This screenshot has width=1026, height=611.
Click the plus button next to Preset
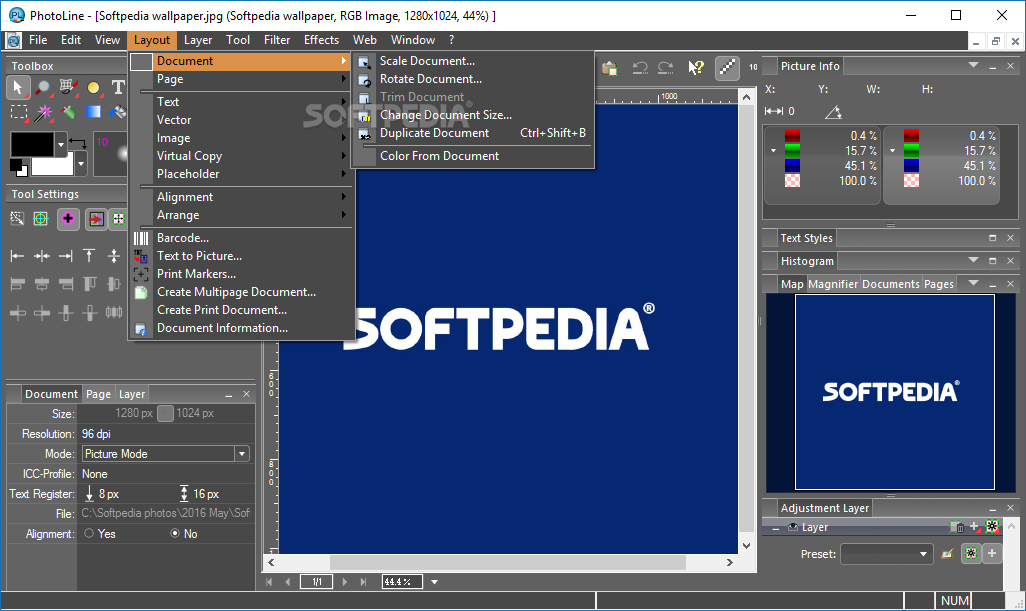(x=992, y=553)
